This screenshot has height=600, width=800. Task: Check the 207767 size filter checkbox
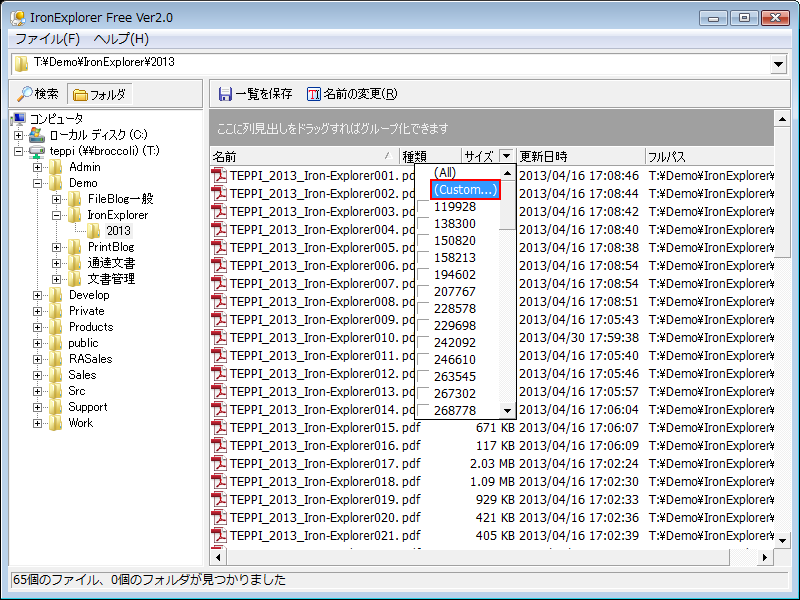pyautogui.click(x=423, y=291)
